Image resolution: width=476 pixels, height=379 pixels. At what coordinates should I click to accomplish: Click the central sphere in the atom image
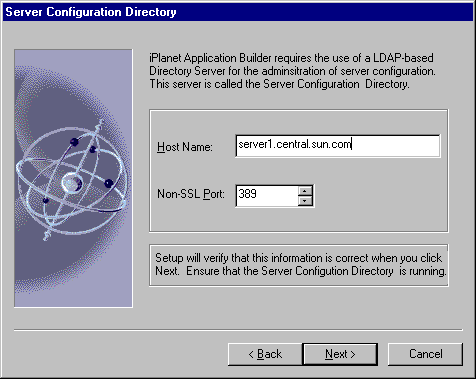(72, 183)
